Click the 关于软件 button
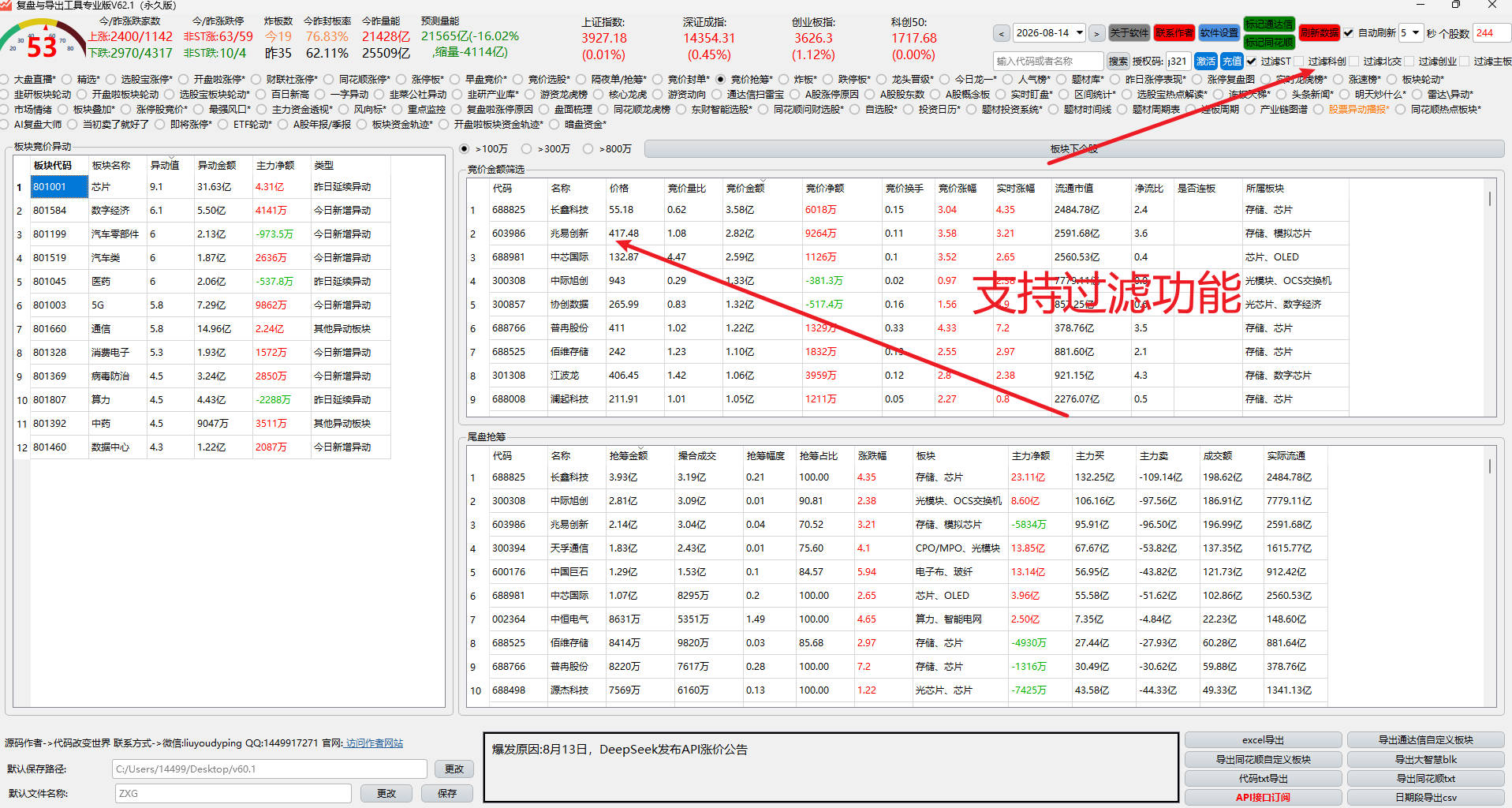 pos(1129,33)
